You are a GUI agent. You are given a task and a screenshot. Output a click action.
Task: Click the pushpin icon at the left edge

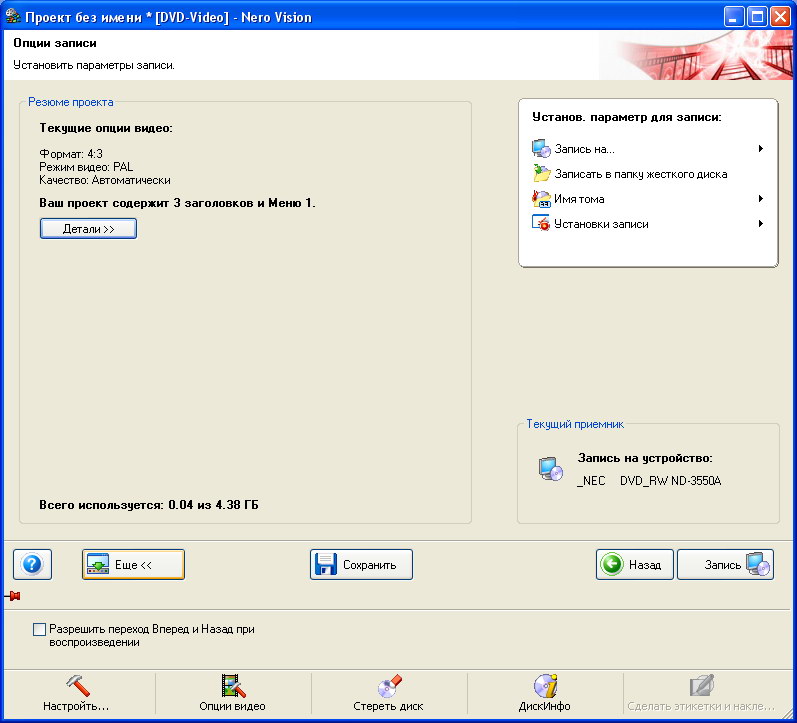coord(13,596)
